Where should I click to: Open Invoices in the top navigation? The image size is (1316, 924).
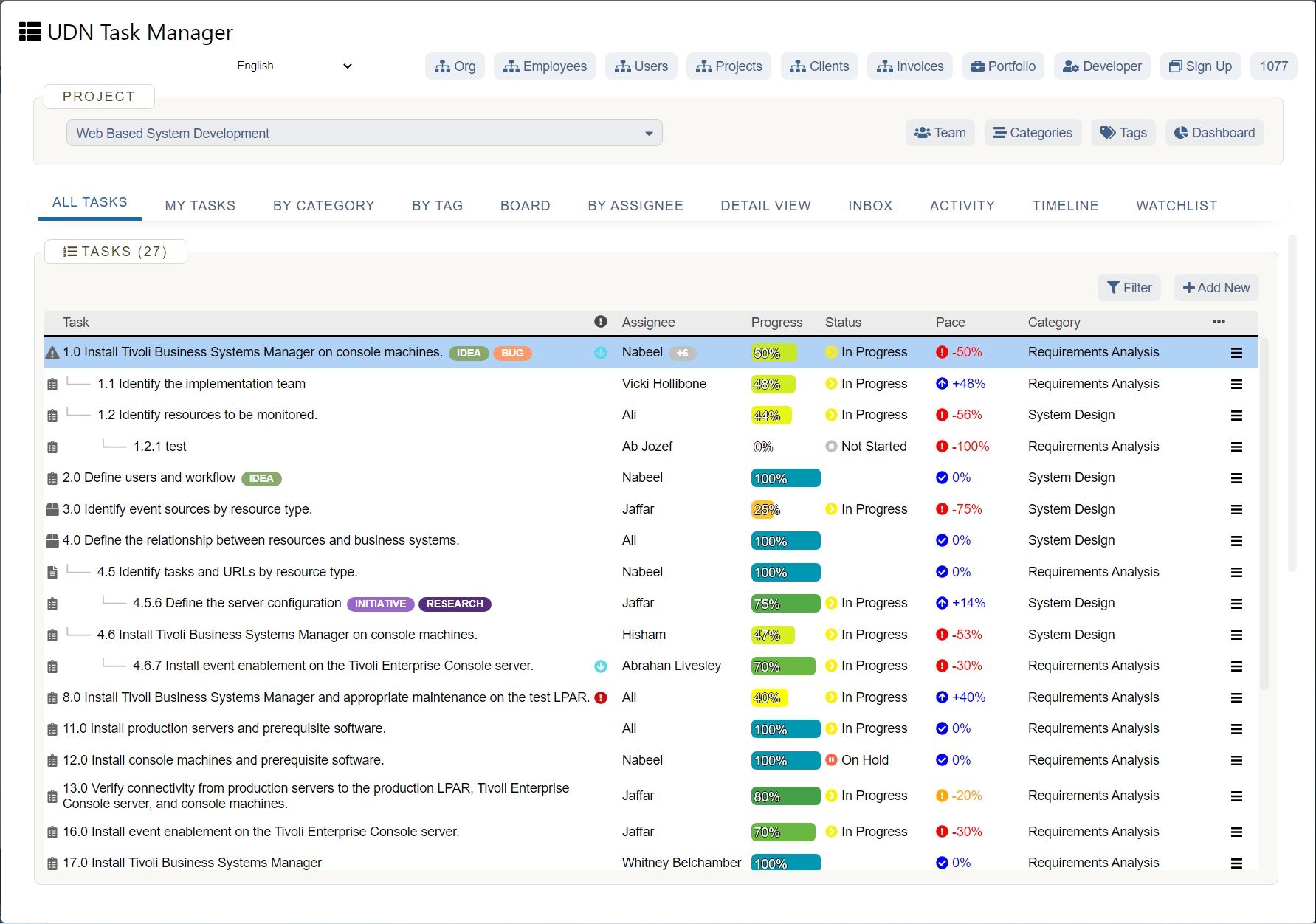[909, 66]
